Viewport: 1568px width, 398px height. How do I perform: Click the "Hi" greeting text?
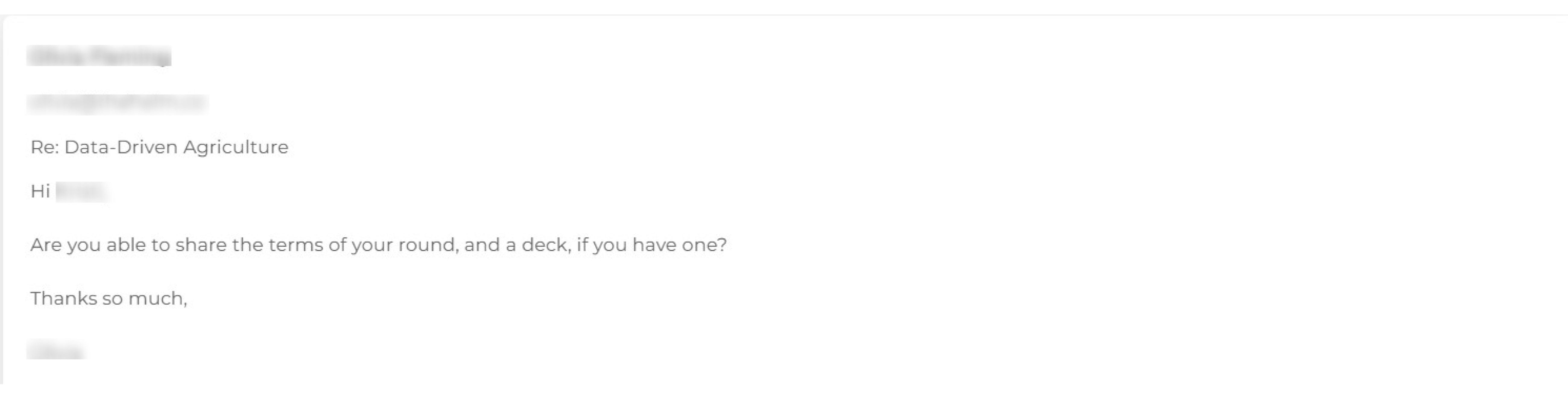(x=40, y=192)
